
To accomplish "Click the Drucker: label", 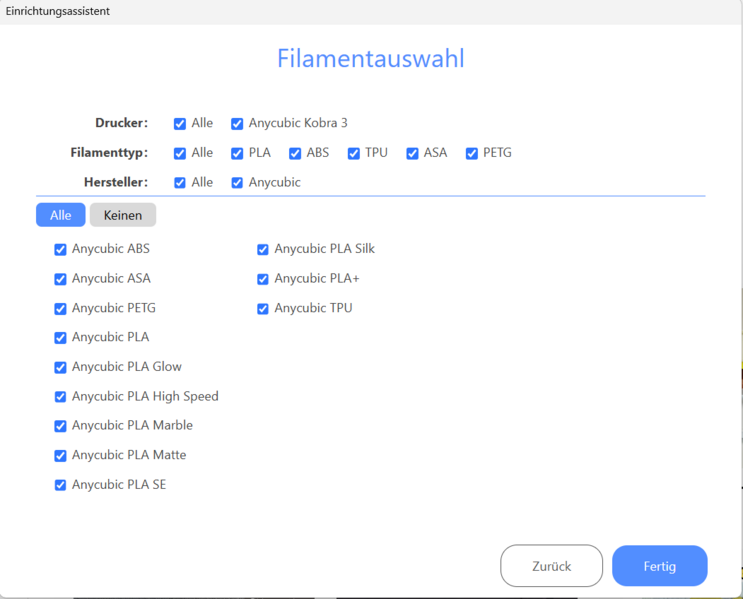I will (121, 123).
